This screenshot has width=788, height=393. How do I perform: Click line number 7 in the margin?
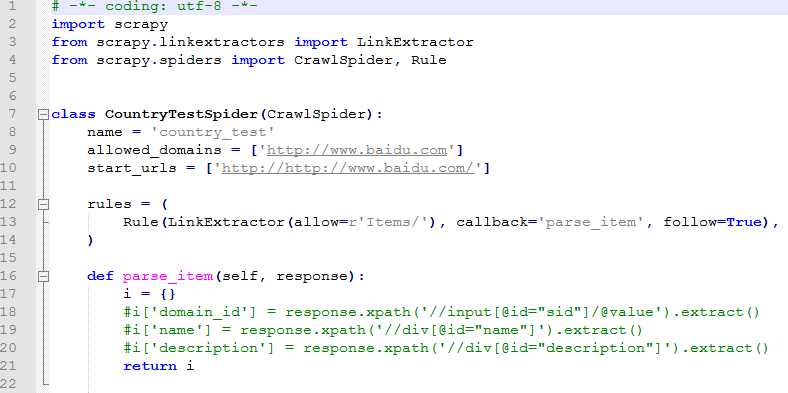click(12, 114)
